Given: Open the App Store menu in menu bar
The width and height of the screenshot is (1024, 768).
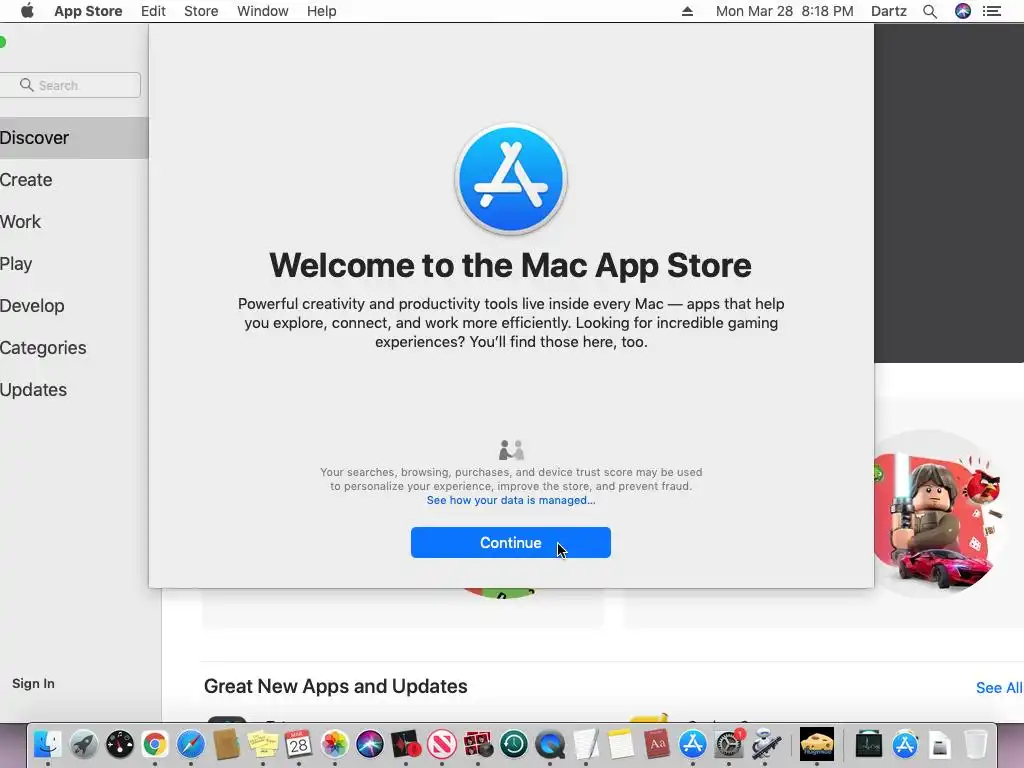Looking at the screenshot, I should coord(88,11).
